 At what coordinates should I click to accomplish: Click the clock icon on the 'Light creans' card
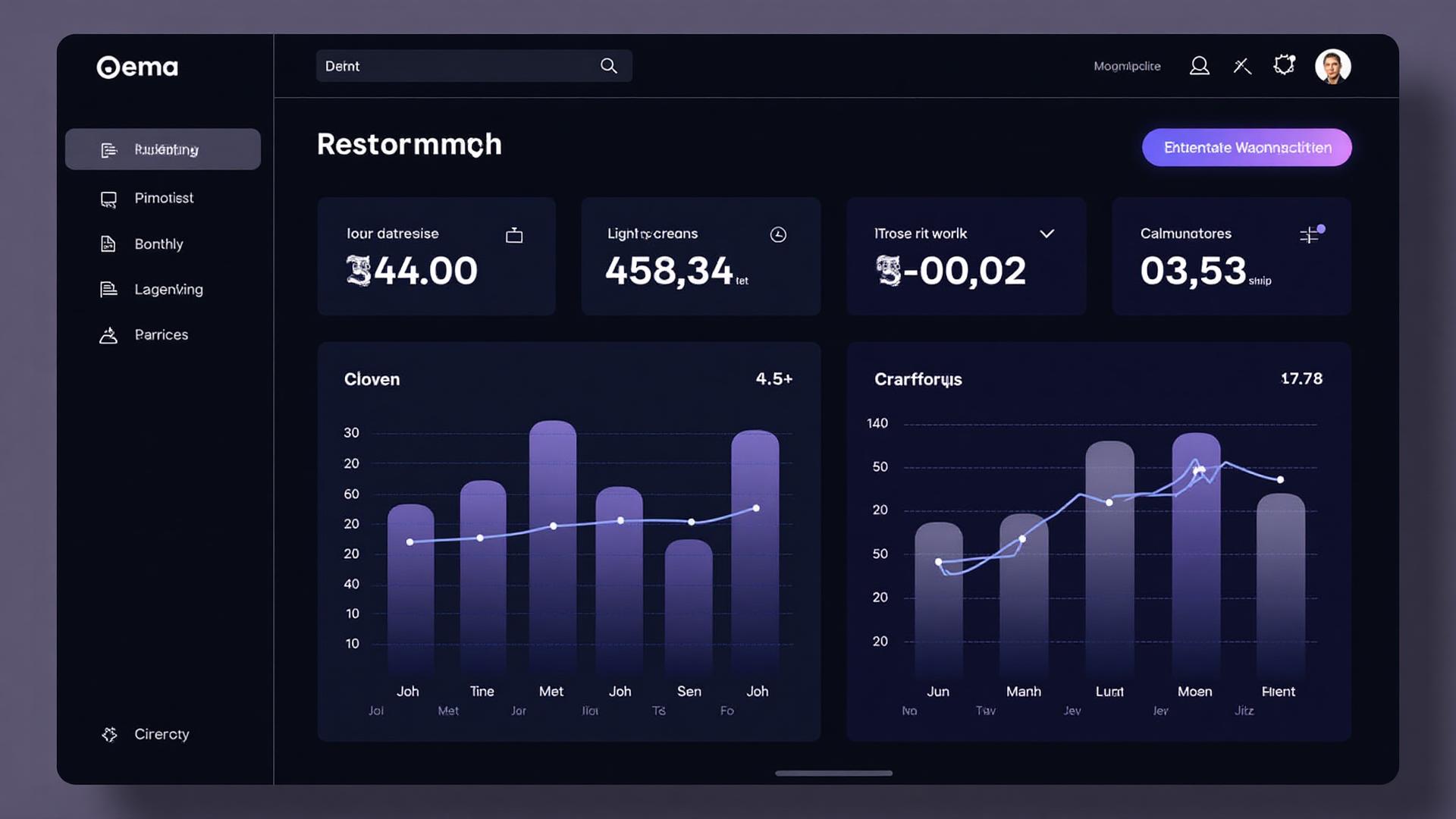[x=780, y=234]
